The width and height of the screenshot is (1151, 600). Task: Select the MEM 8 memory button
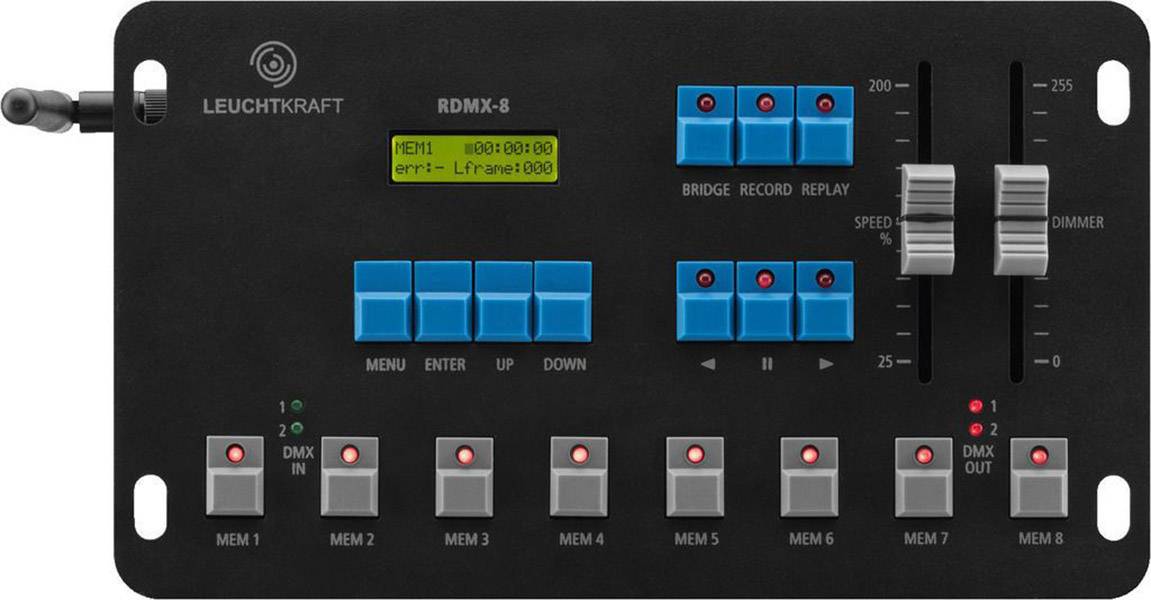[x=1038, y=477]
